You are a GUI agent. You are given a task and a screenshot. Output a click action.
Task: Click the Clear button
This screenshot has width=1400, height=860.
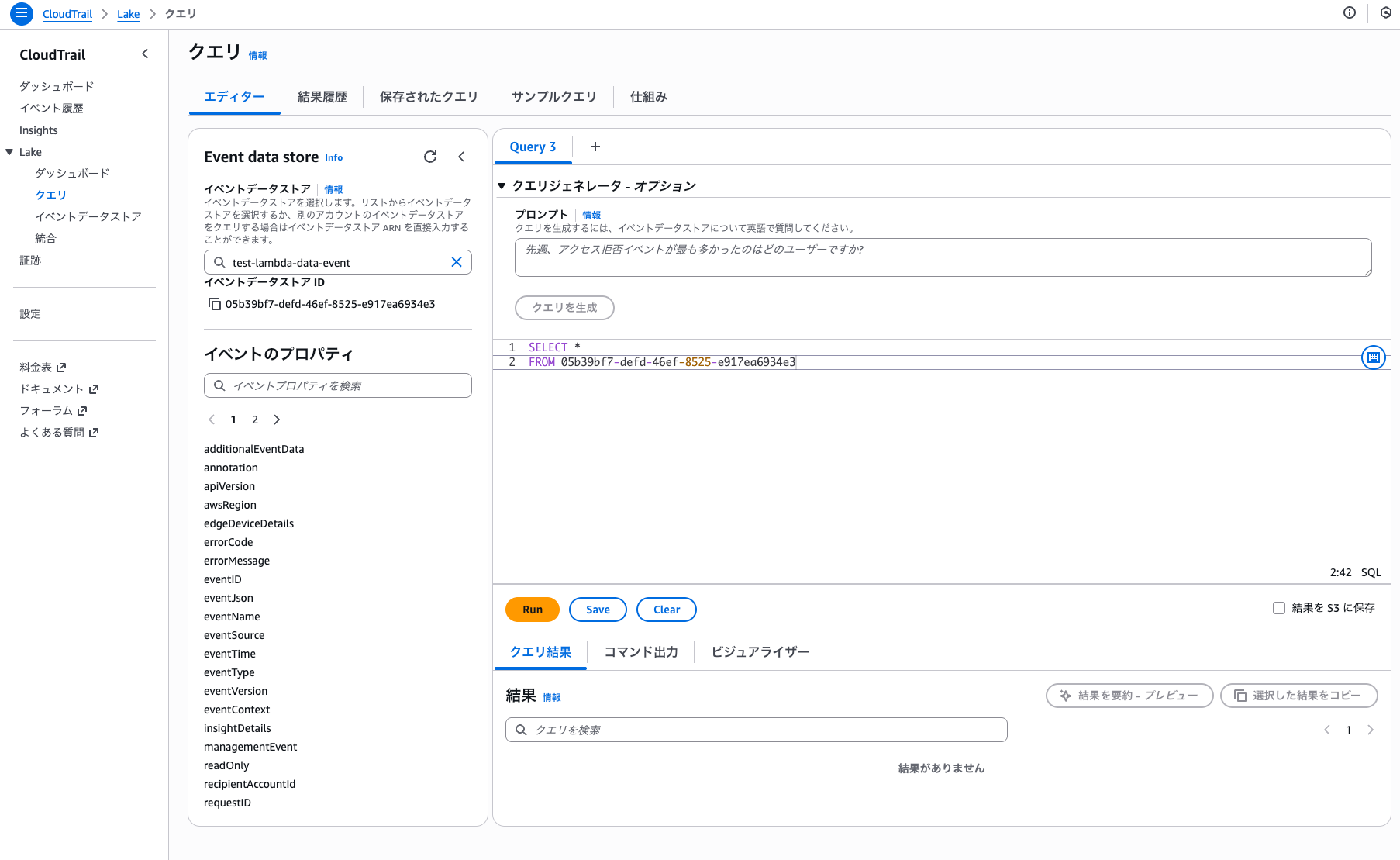(666, 610)
